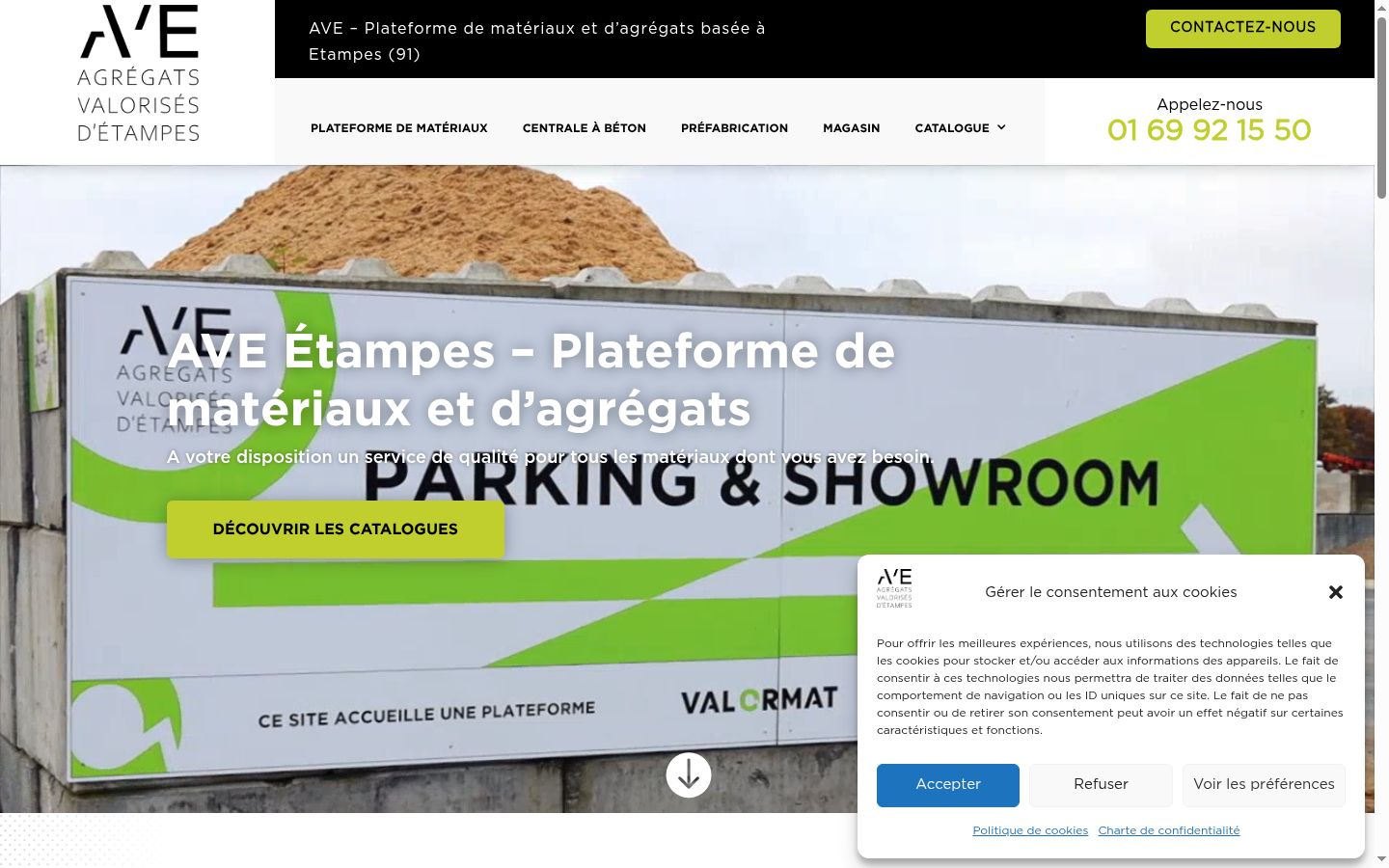1389x868 pixels.
Task: Click the AVE logo in cookie dialog
Action: click(x=894, y=588)
